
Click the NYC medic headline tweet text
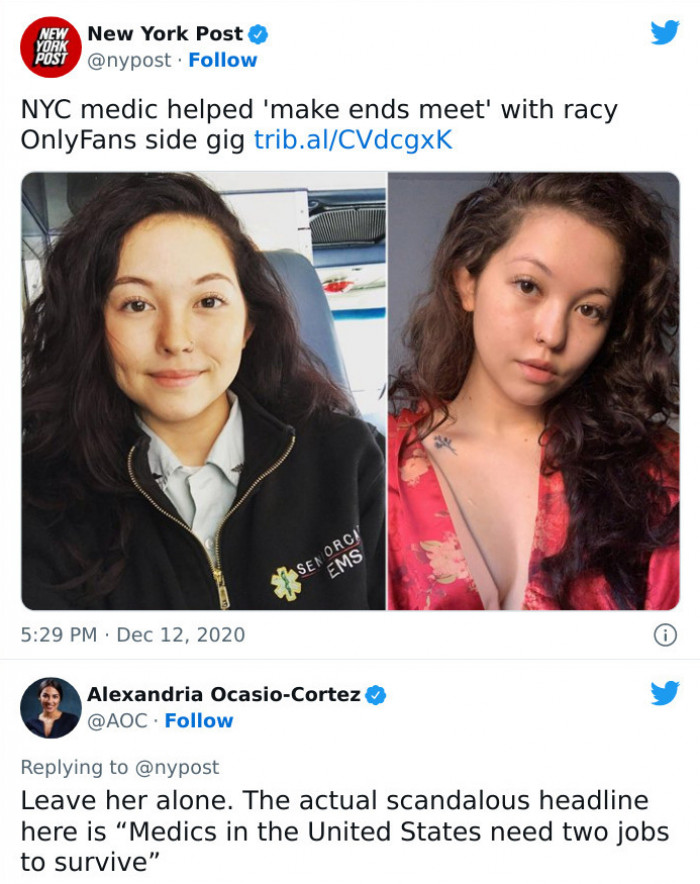click(x=319, y=125)
